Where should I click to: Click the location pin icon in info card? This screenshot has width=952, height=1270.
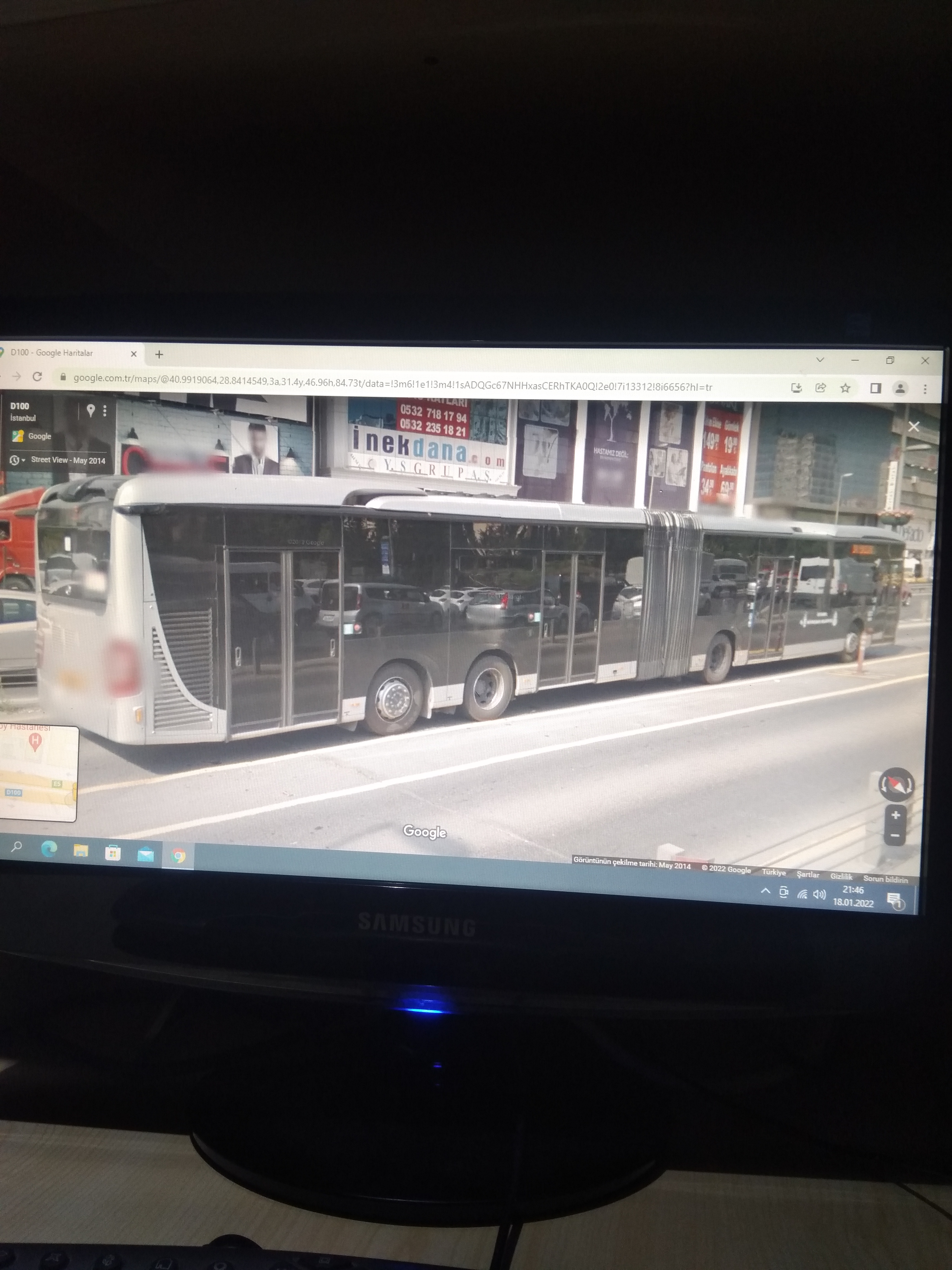point(90,410)
